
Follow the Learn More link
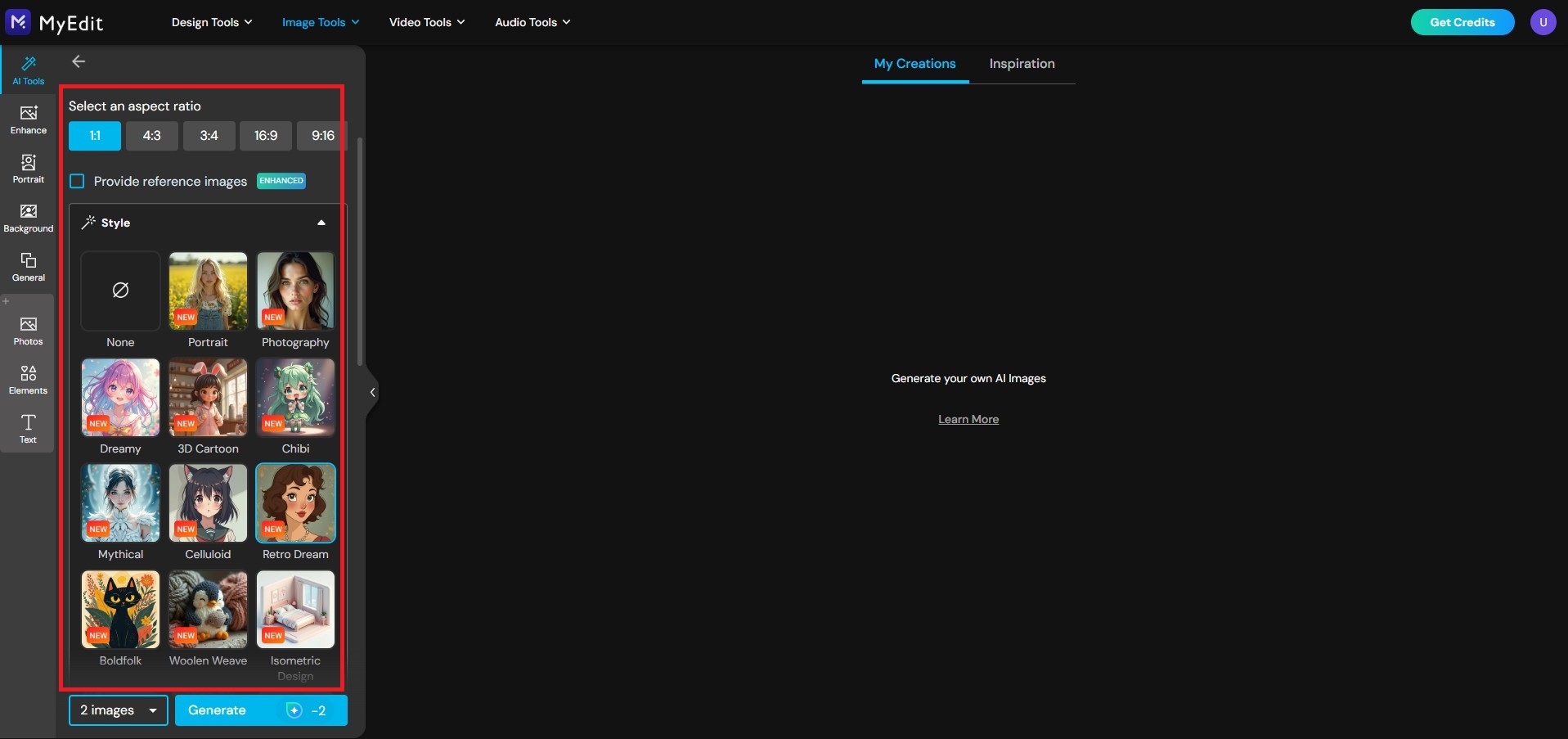[x=968, y=419]
